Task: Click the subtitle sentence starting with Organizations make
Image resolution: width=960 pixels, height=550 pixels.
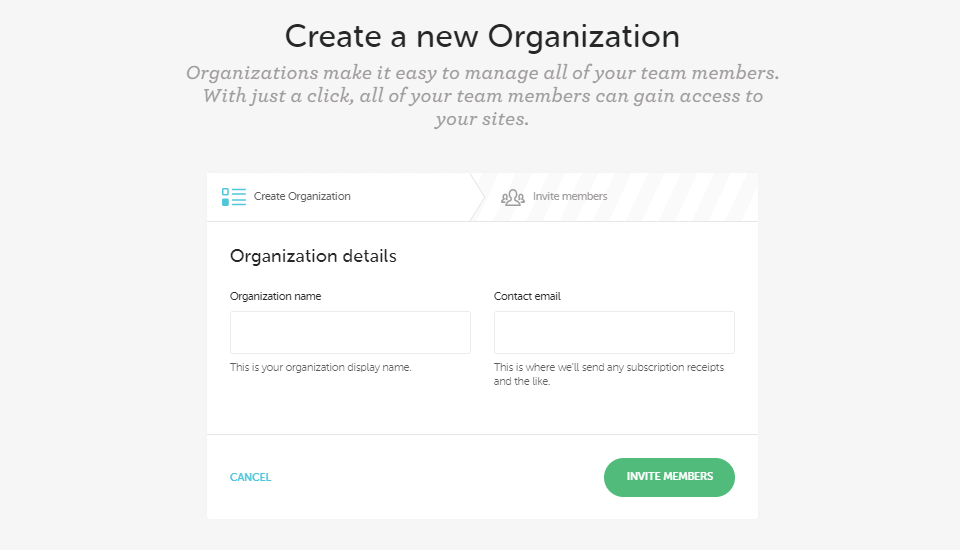Action: [x=482, y=74]
